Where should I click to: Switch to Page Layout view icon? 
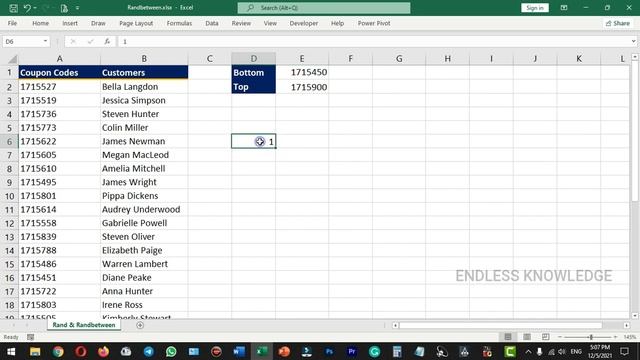pos(527,337)
